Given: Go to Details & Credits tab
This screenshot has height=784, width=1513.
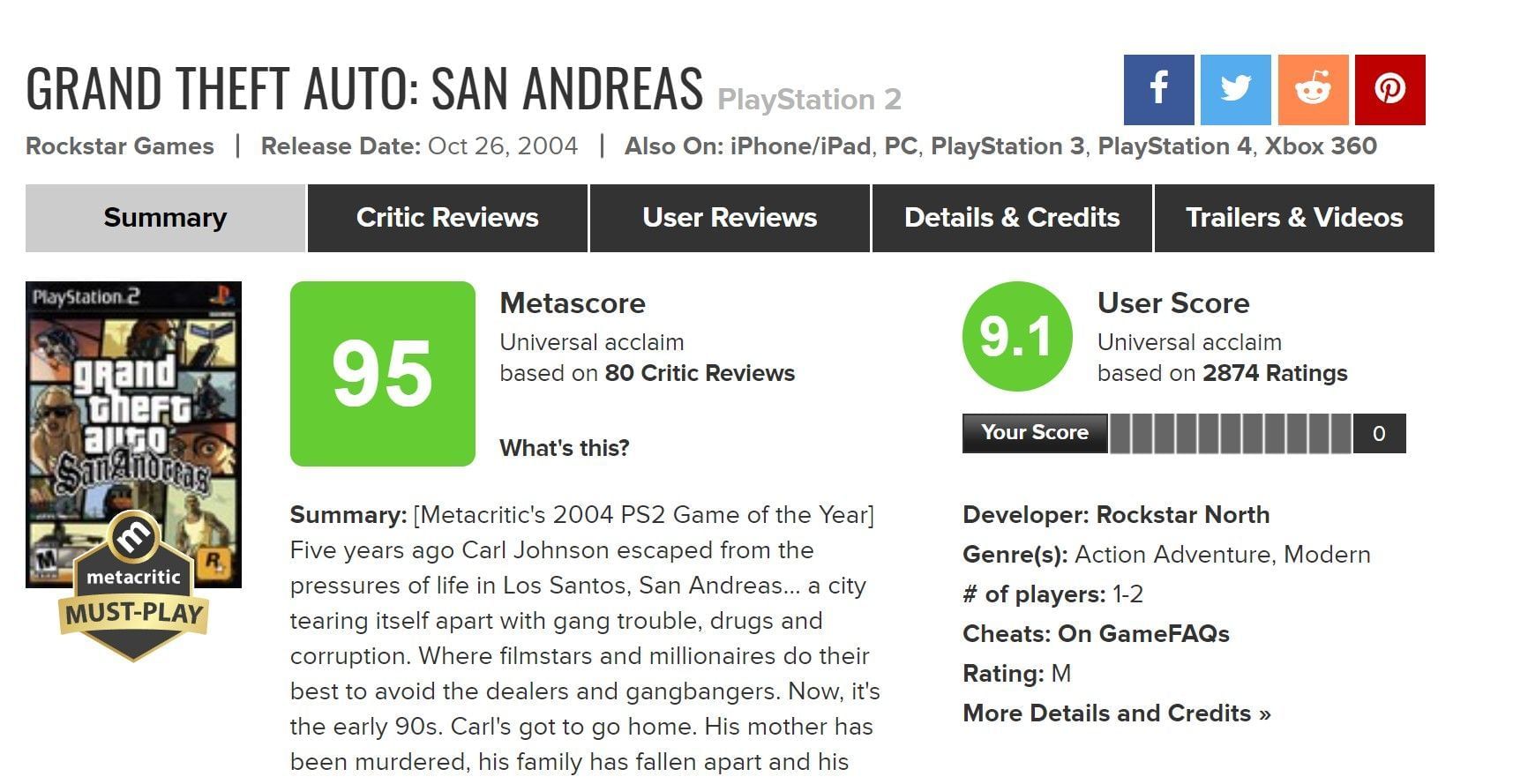Looking at the screenshot, I should pos(1012,218).
